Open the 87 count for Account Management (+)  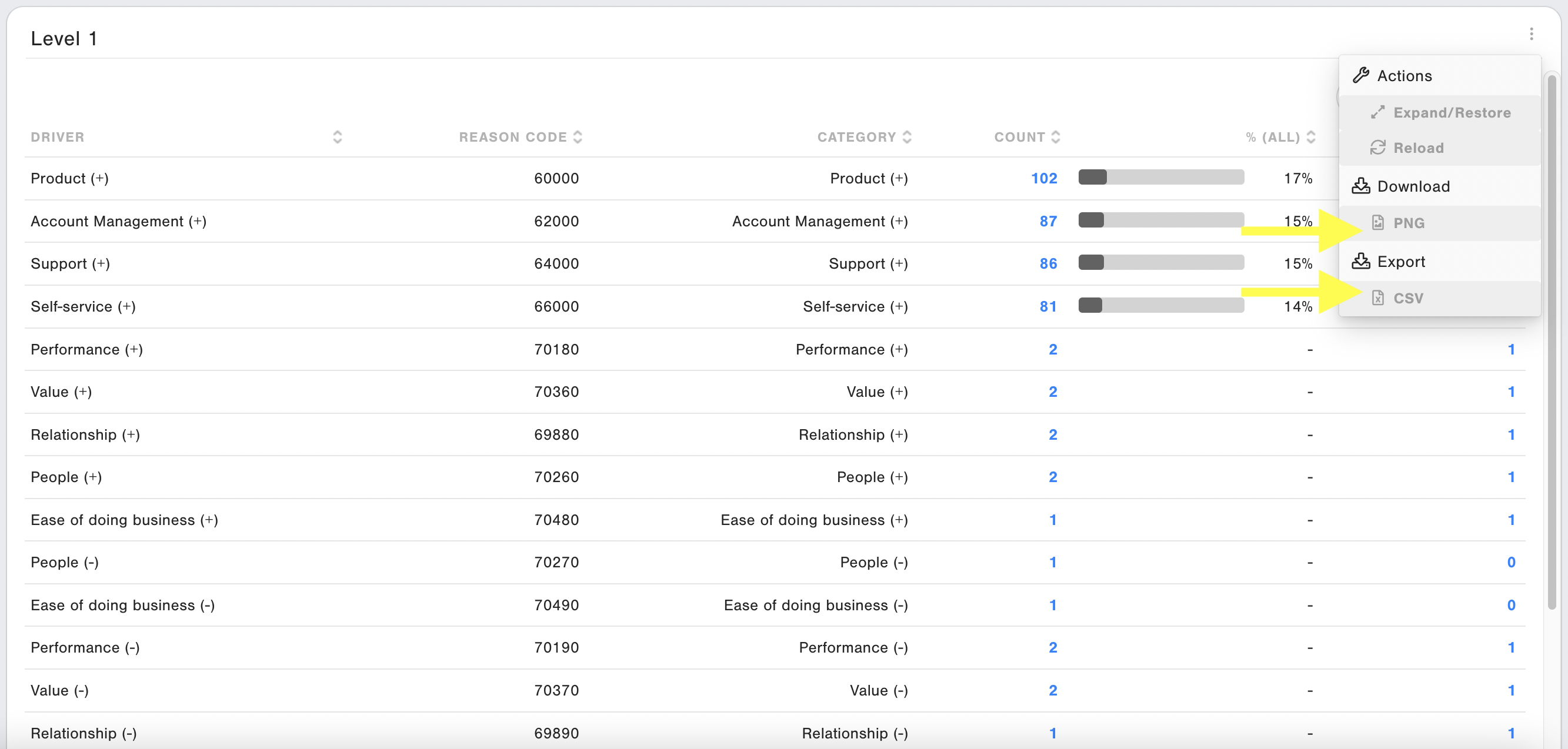[x=1047, y=222]
